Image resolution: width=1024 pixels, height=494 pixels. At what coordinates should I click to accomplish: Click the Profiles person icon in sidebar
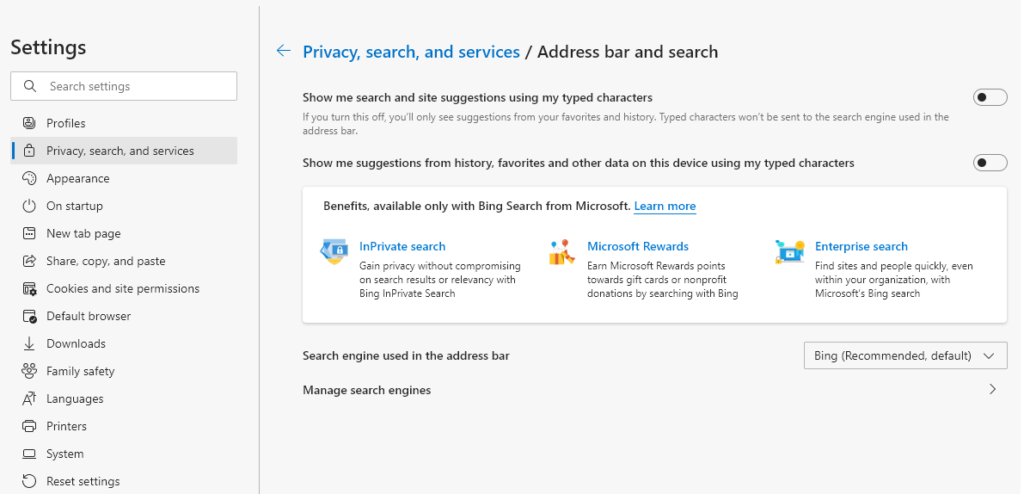click(29, 123)
